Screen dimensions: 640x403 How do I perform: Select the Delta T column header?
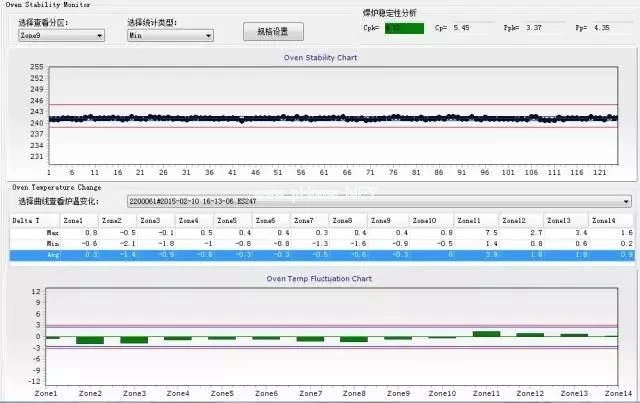coord(34,220)
